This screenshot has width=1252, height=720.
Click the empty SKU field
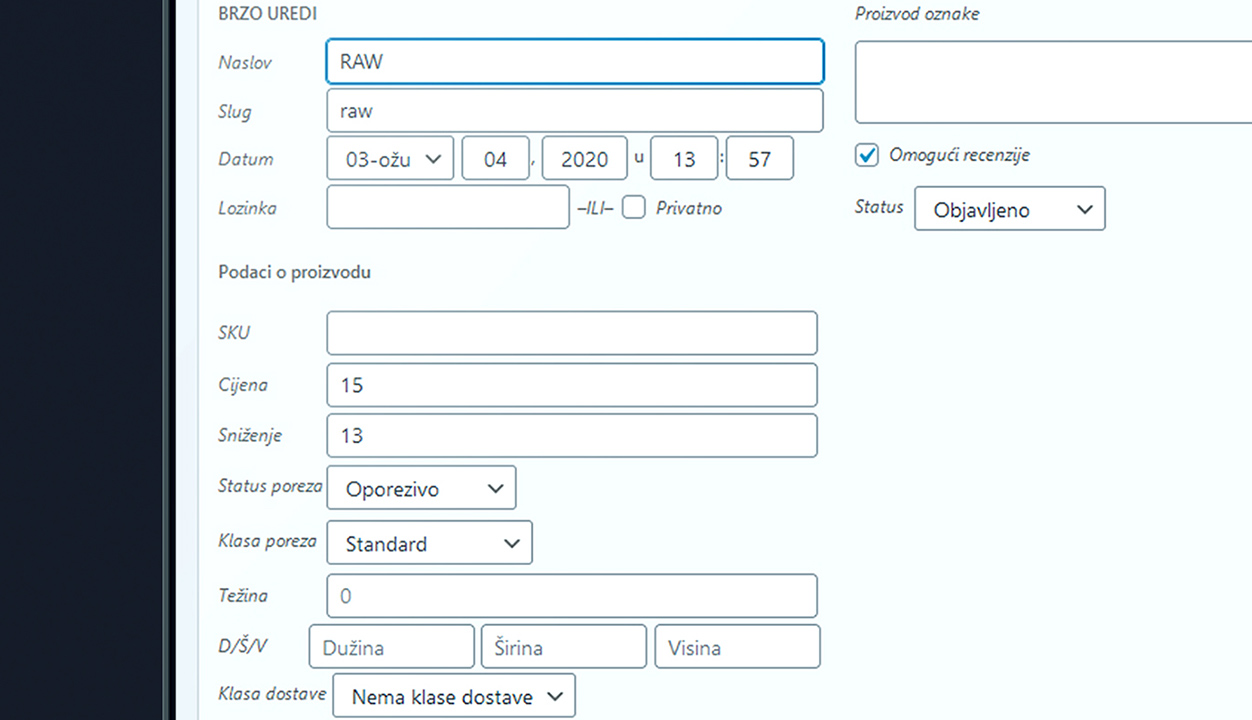[572, 333]
